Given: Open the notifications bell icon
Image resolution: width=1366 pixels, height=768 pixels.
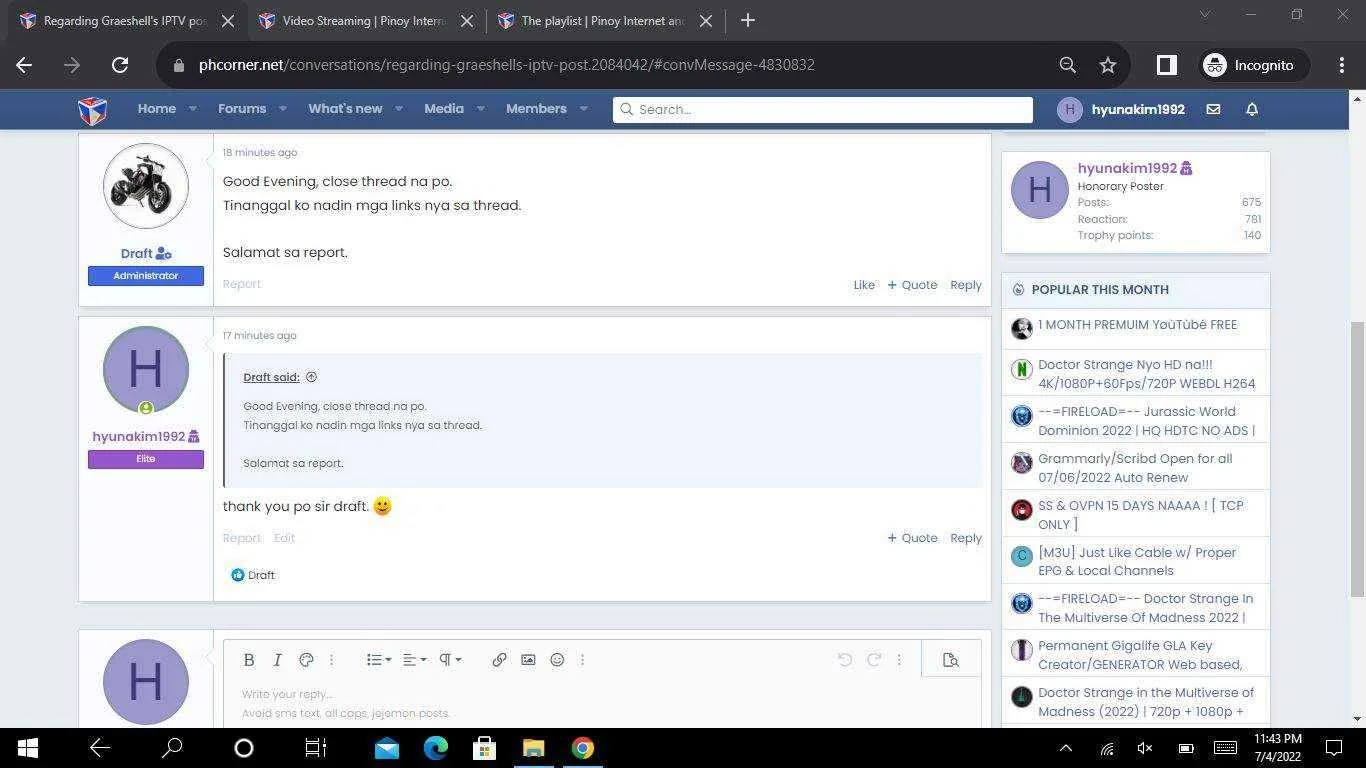Looking at the screenshot, I should coord(1251,109).
